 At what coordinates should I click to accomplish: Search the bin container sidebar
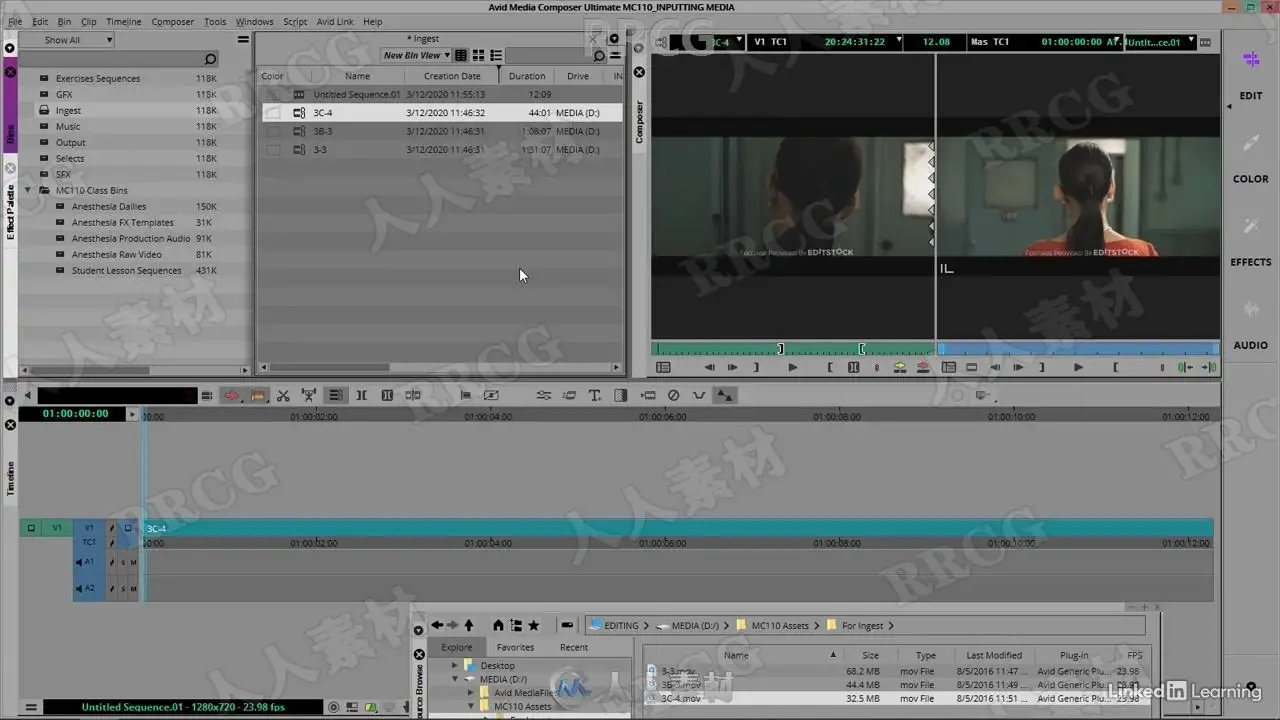coord(210,59)
